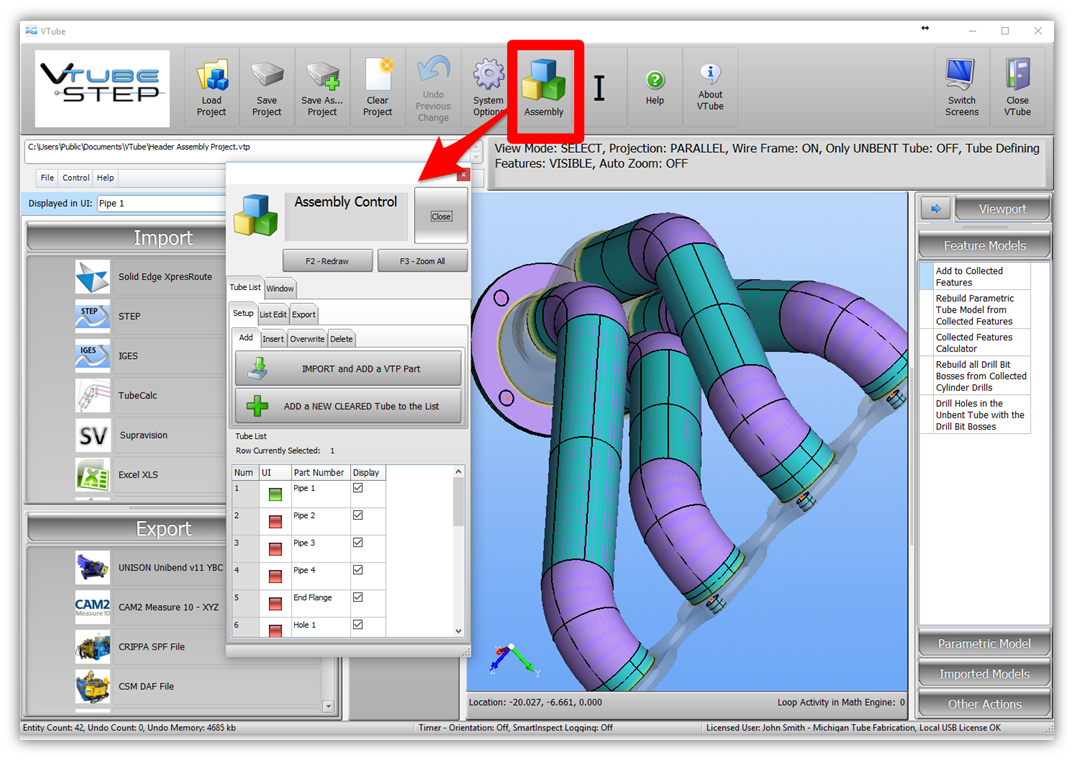
Task: Choose the Excel XLS import icon
Action: point(93,474)
